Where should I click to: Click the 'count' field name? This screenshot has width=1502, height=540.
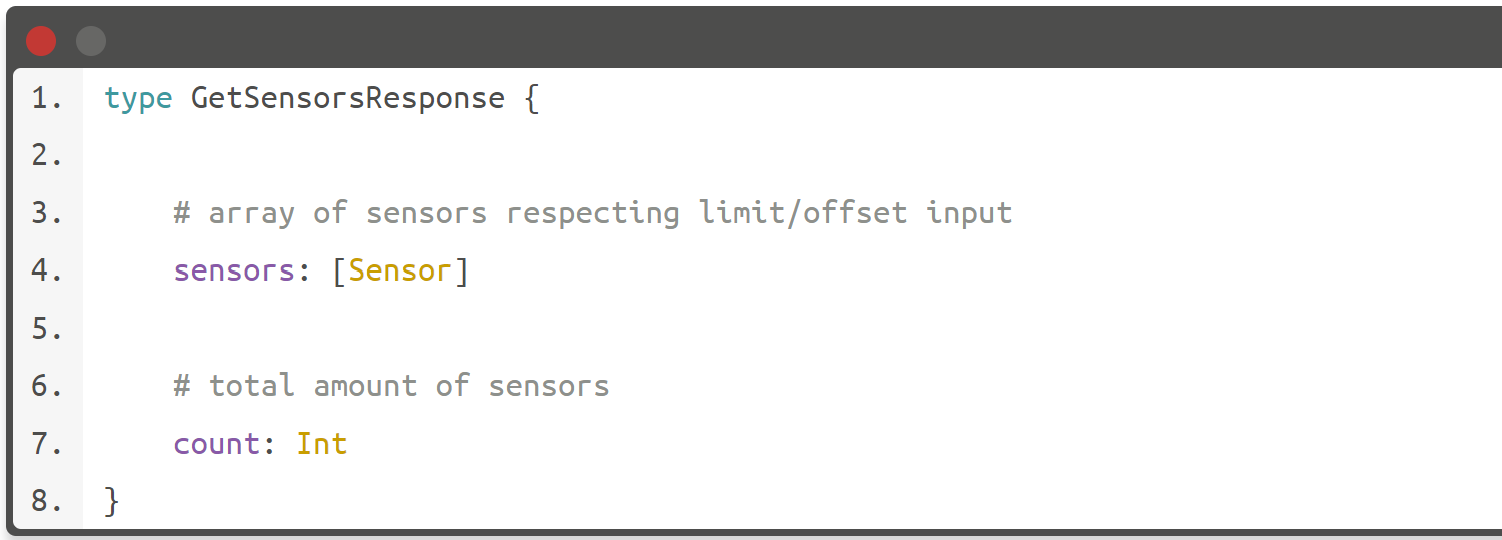(x=217, y=443)
